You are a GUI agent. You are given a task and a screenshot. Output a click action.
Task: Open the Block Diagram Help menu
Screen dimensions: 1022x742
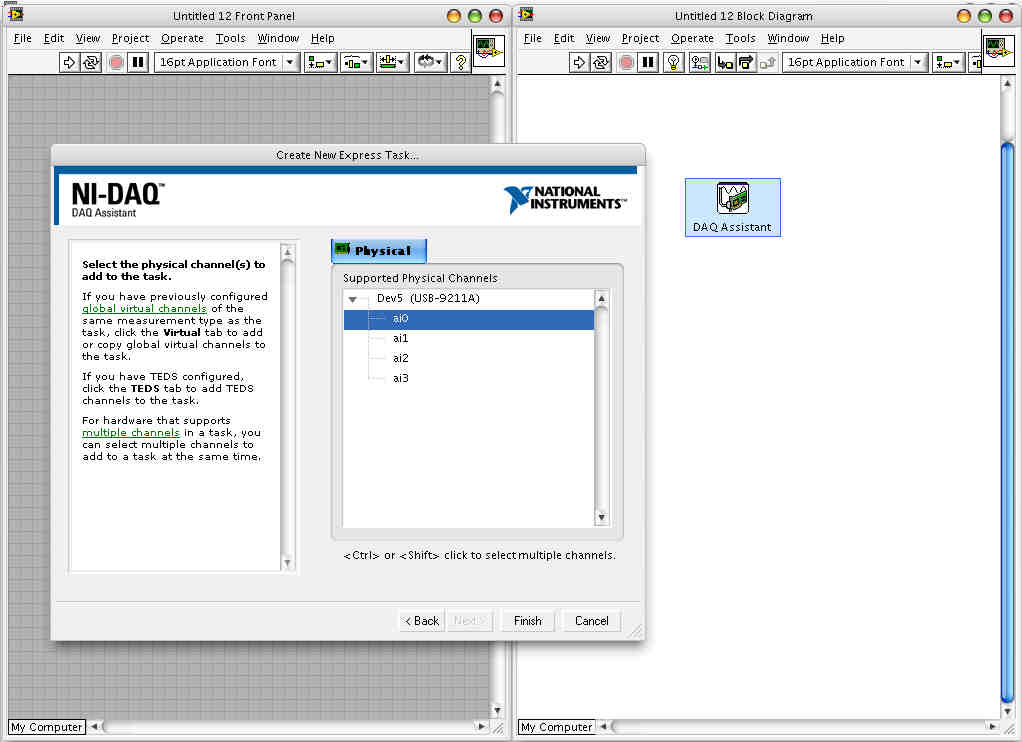[832, 38]
